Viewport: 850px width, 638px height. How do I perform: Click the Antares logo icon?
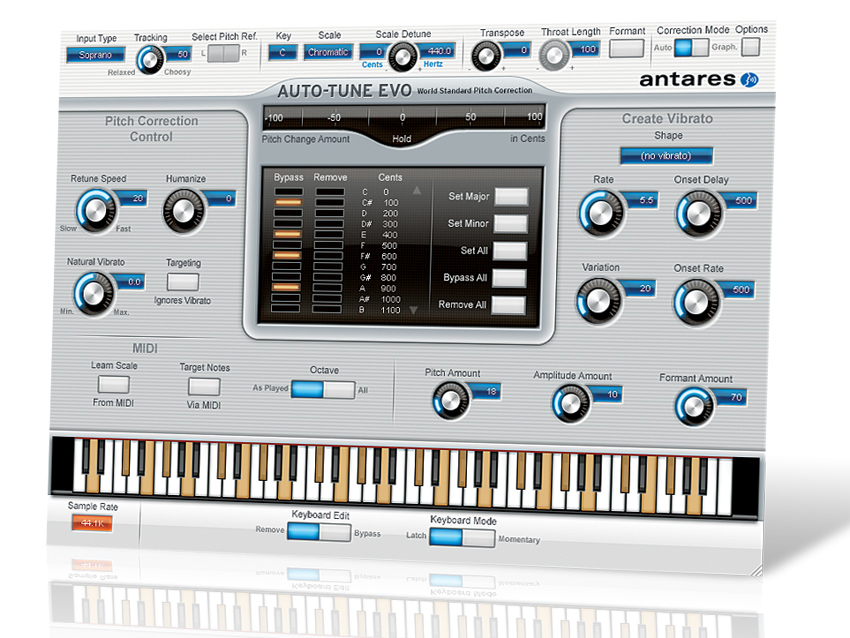pyautogui.click(x=750, y=80)
